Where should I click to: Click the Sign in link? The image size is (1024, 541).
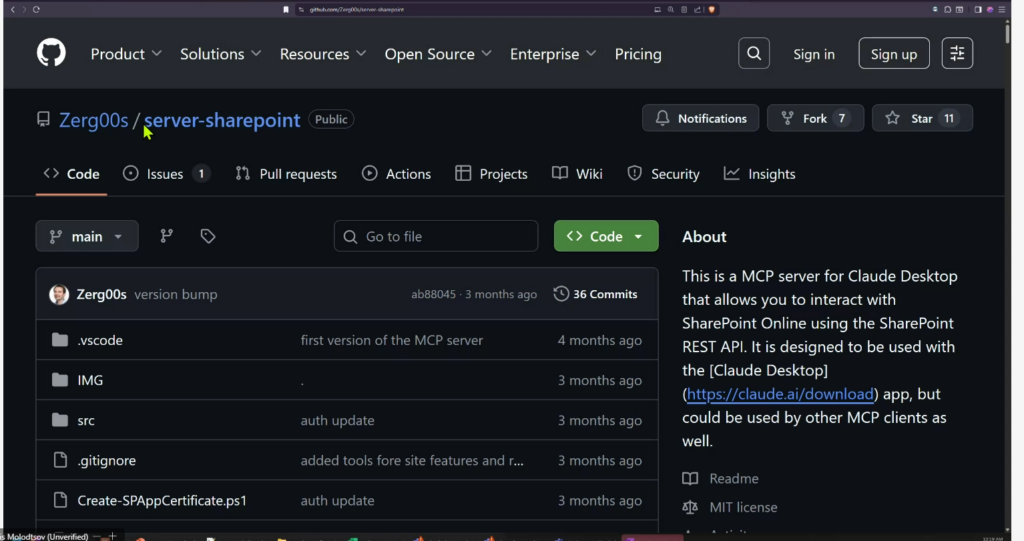[x=814, y=54]
